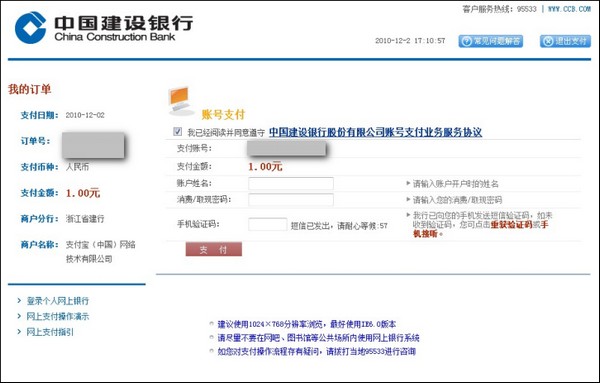Click the red 支付 pay button
Viewport: 600px width, 383px height.
tap(214, 249)
